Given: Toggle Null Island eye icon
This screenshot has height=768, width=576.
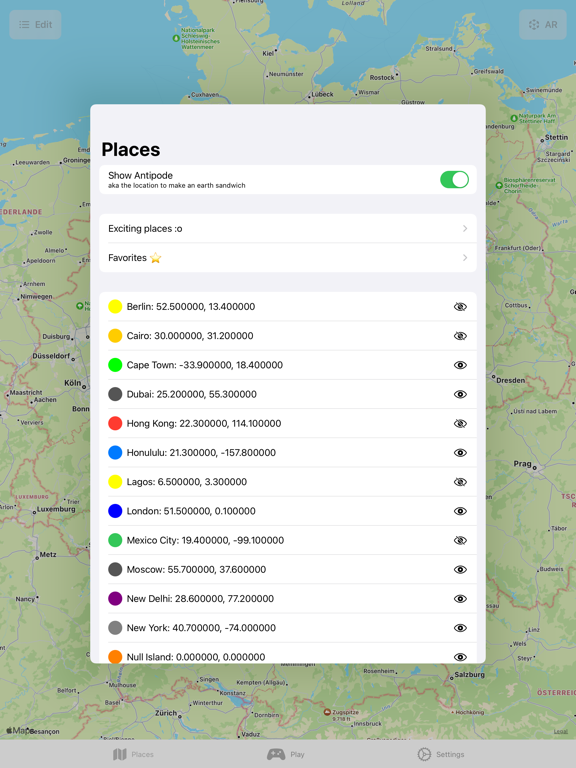Looking at the screenshot, I should 460,657.
